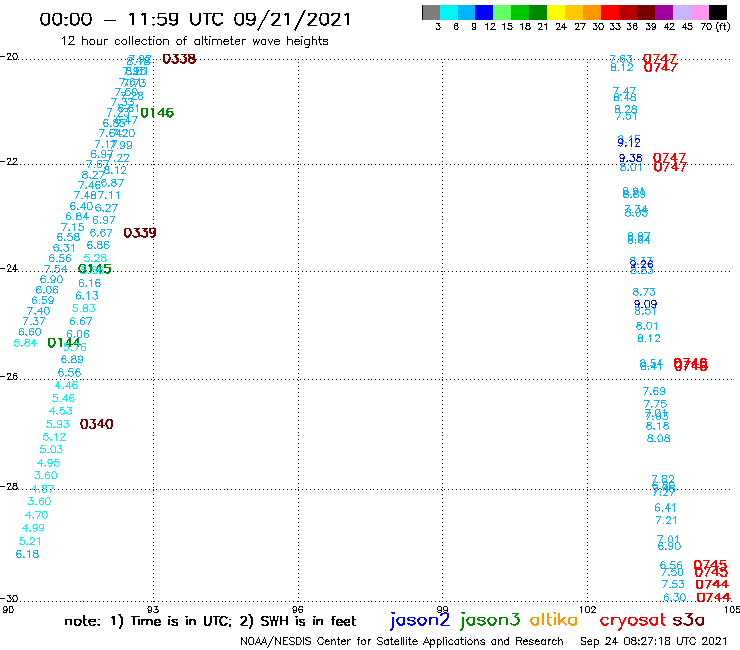The height and width of the screenshot is (650, 740).
Task: Click the wave height value '5.12'
Action: pos(54,437)
